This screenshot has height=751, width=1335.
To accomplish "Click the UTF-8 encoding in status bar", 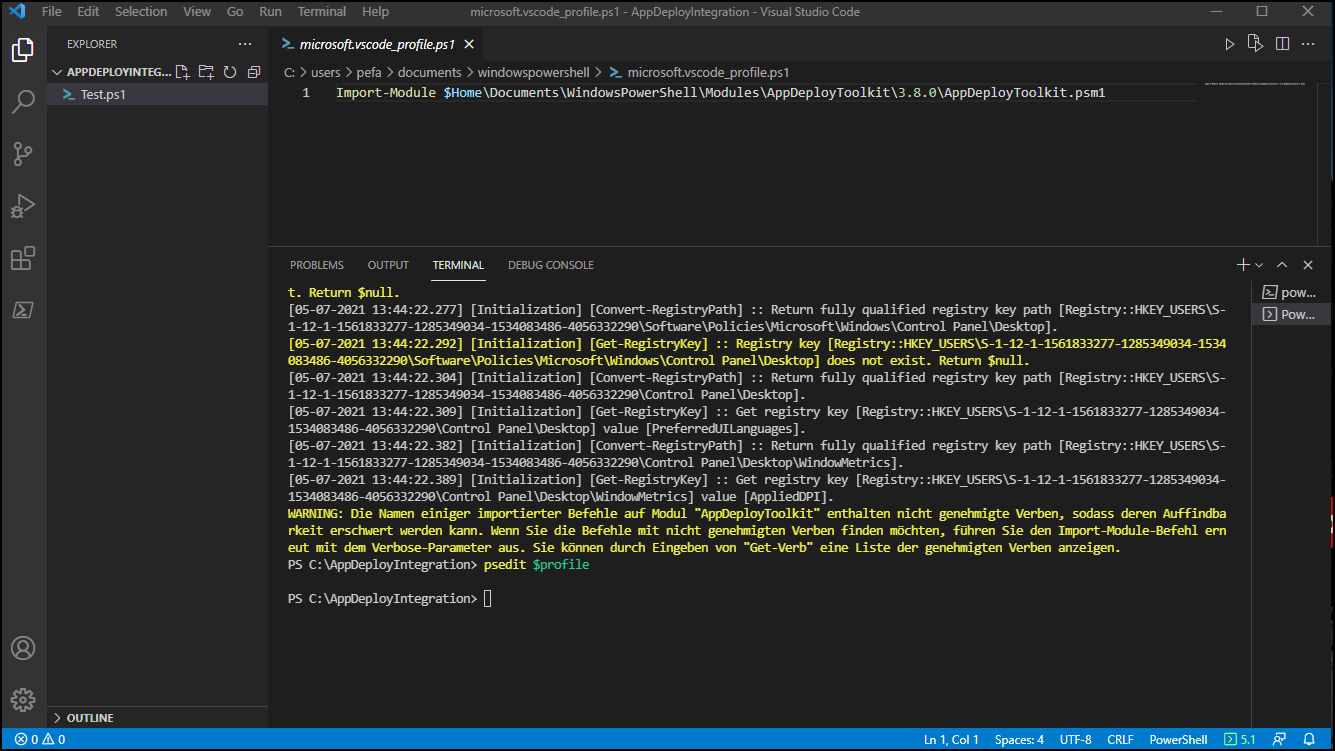I will click(x=1075, y=740).
